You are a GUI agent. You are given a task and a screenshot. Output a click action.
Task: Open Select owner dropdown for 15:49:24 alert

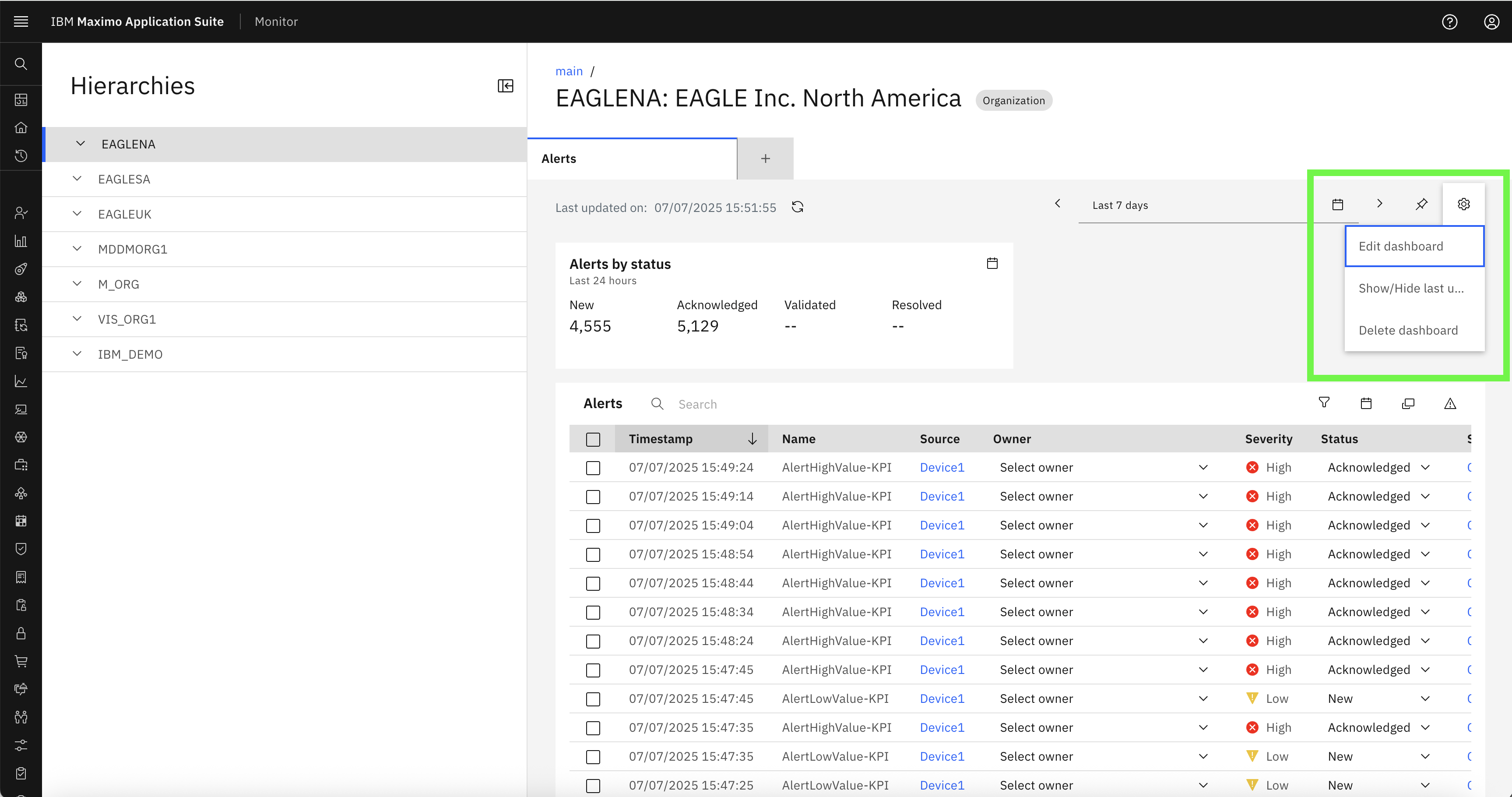(x=1104, y=468)
